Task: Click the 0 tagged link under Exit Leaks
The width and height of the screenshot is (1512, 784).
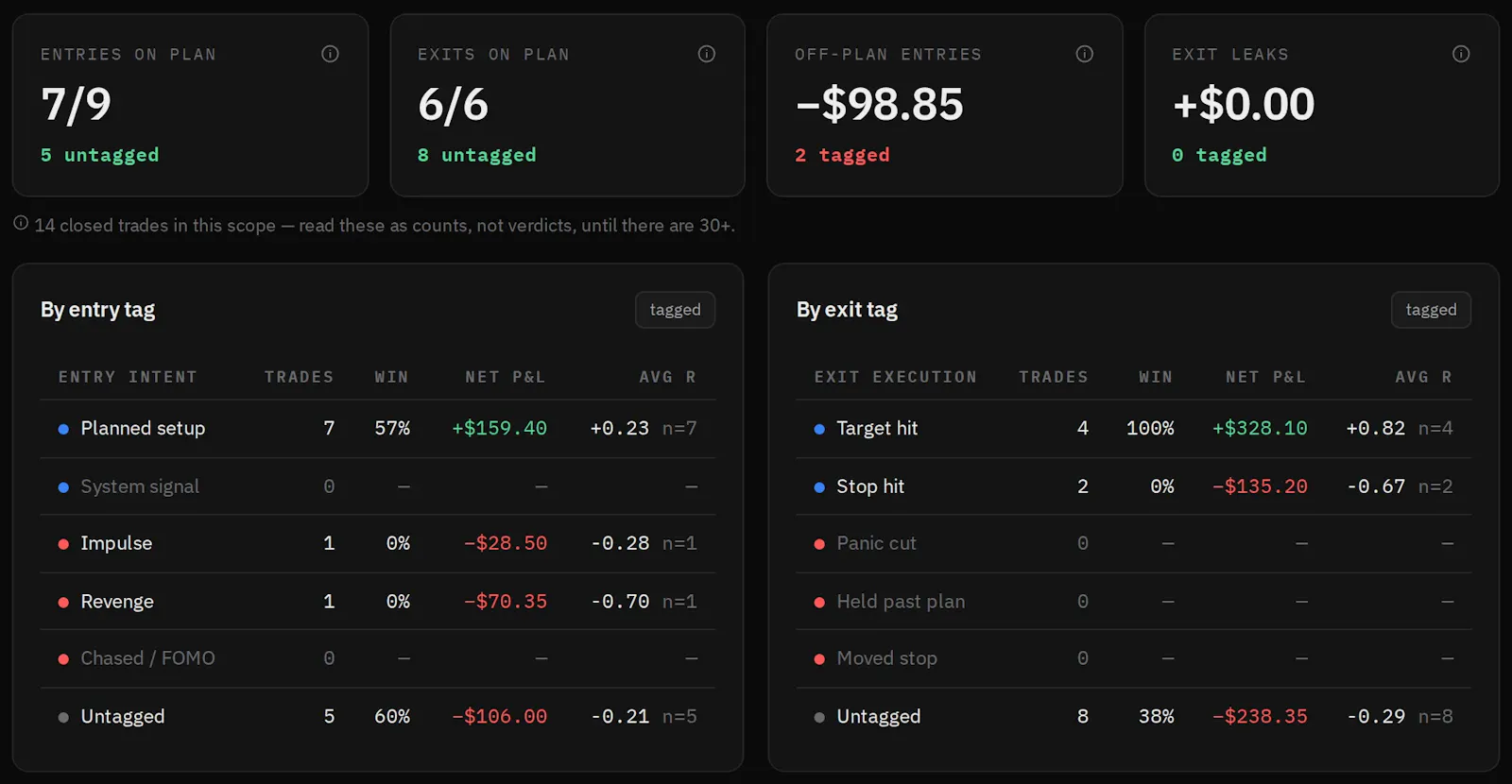Action: pos(1219,155)
